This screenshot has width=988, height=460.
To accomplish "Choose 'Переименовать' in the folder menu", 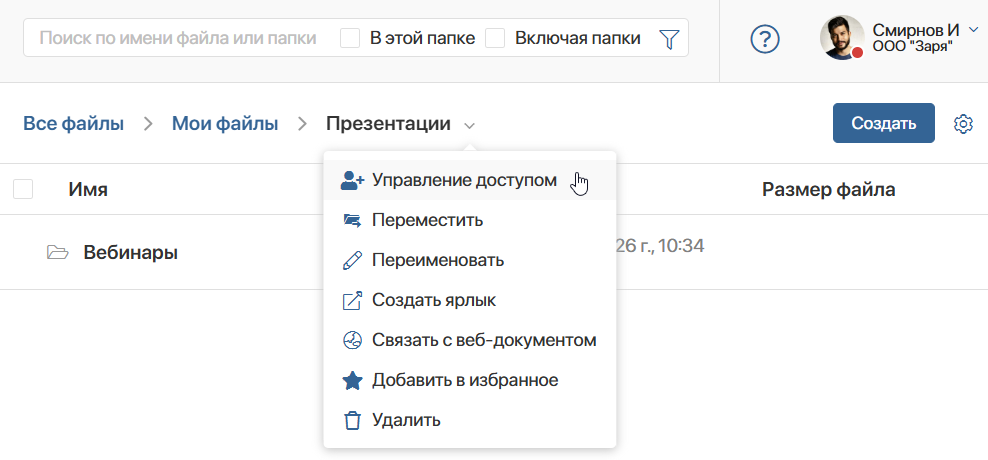I will pyautogui.click(x=469, y=260).
